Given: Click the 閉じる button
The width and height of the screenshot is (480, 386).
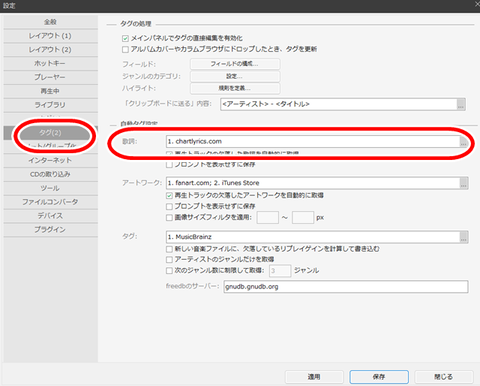Looking at the screenshot, I should (444, 377).
